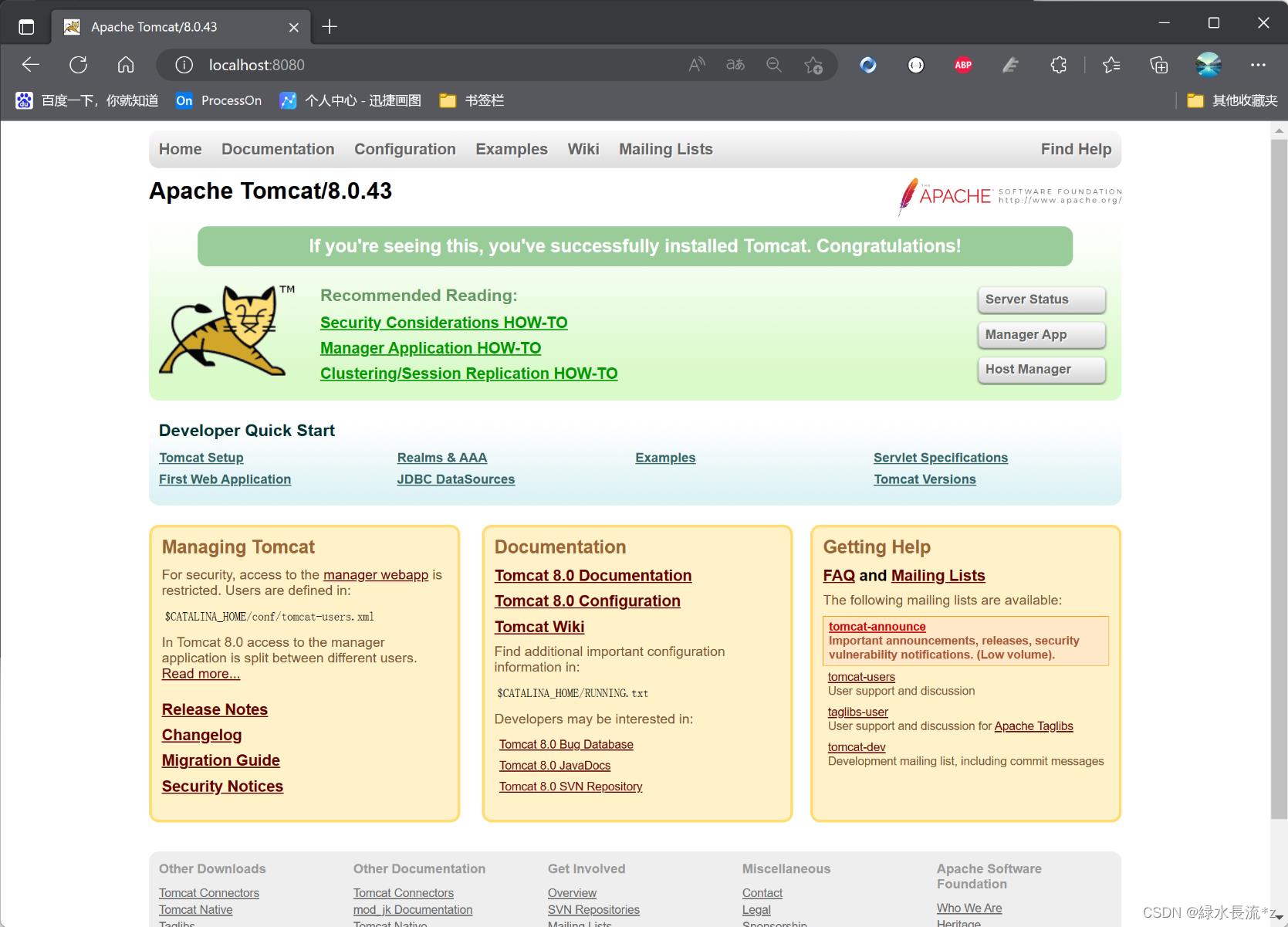Screen dimensions: 1288x927
Task: Go to the browser home page icon
Action: [x=126, y=65]
